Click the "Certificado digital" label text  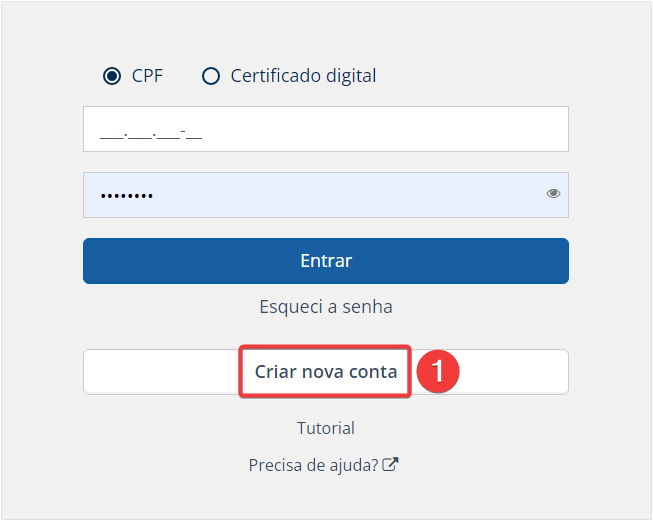pyautogui.click(x=303, y=76)
